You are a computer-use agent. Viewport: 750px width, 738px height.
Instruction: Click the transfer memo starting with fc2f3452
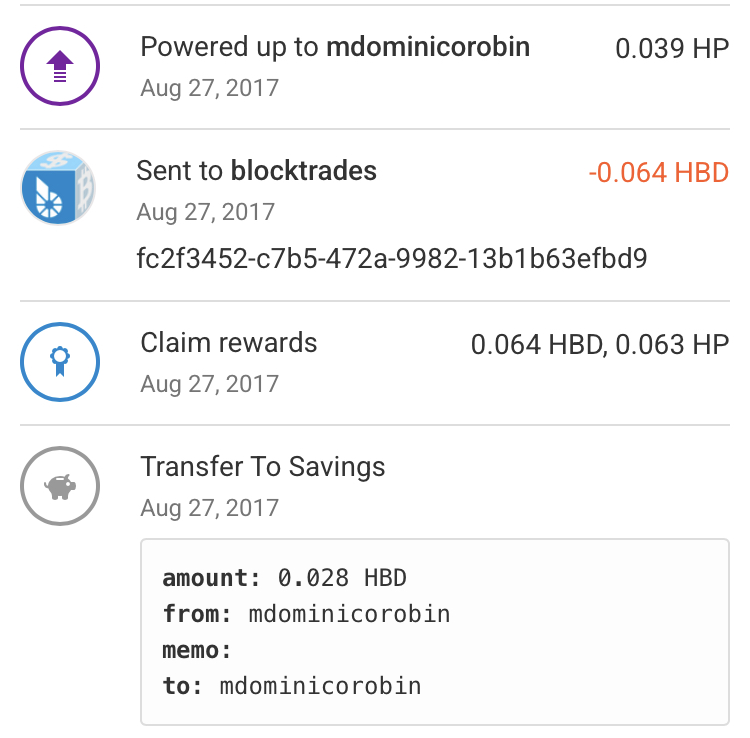pos(392,259)
